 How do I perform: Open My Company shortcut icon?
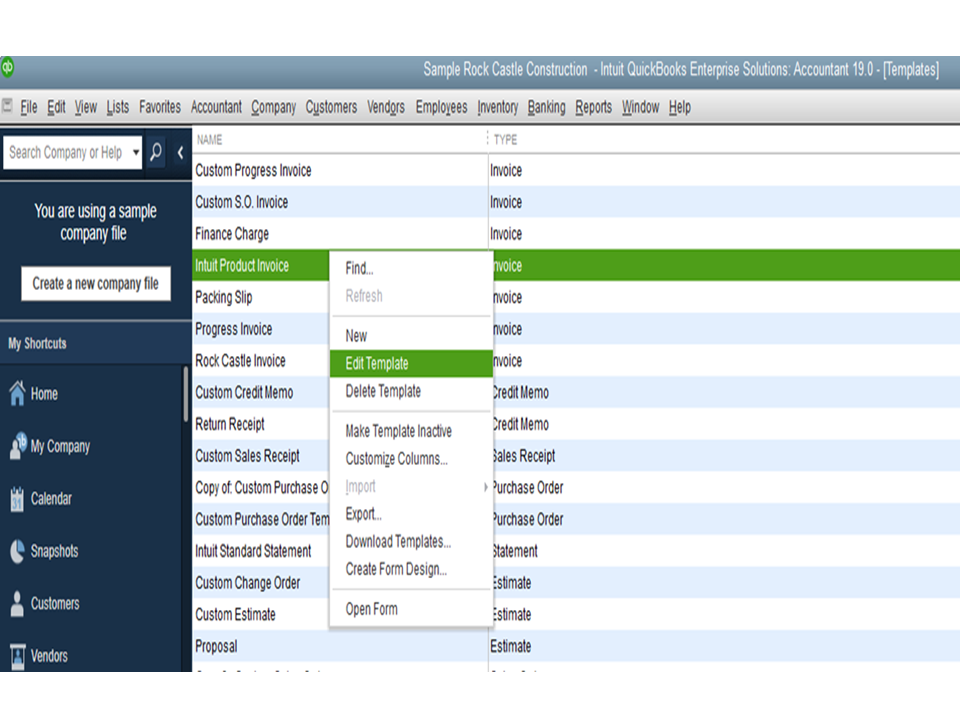tap(18, 446)
